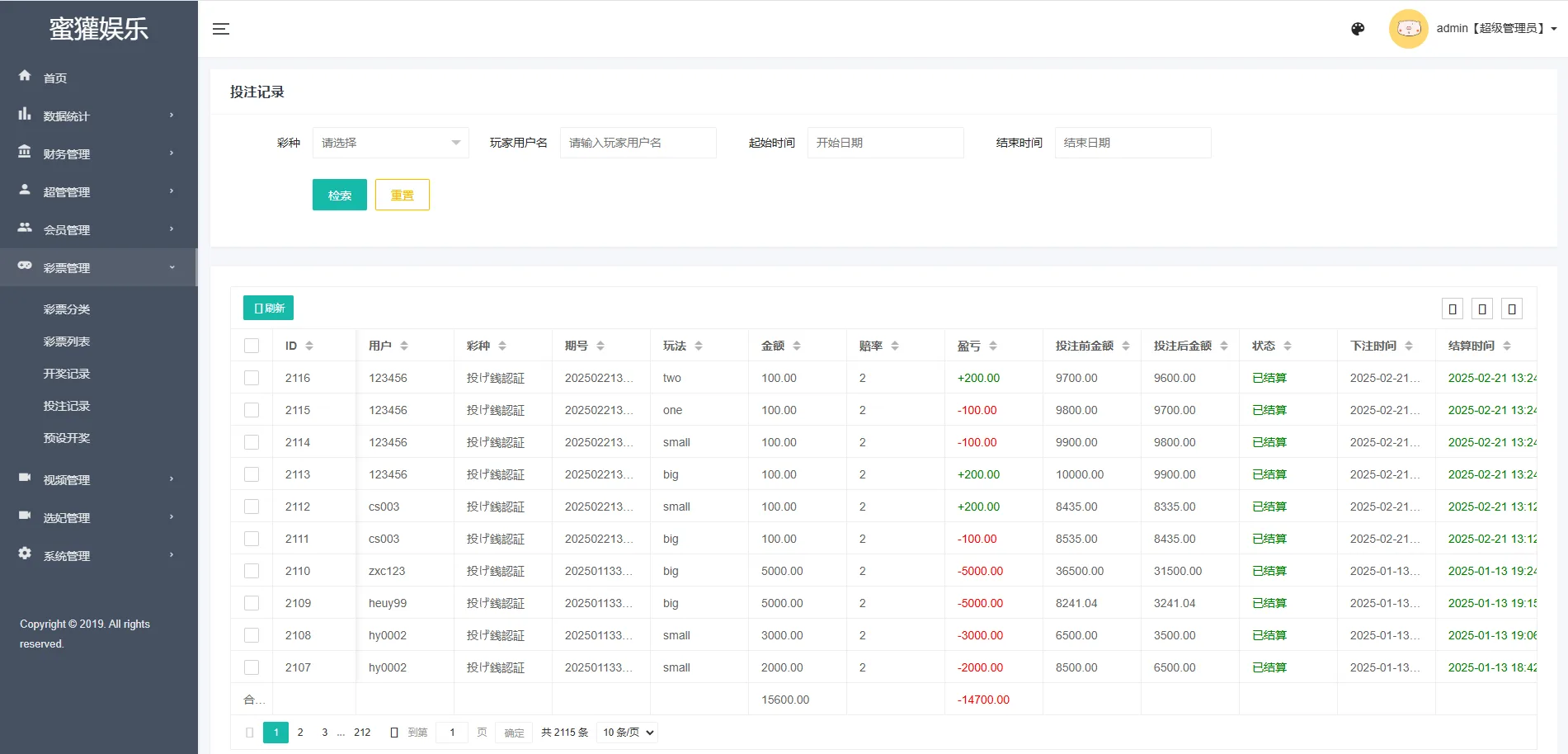Open the 彩种 请选择 dropdown
The height and width of the screenshot is (754, 1568).
390,143
